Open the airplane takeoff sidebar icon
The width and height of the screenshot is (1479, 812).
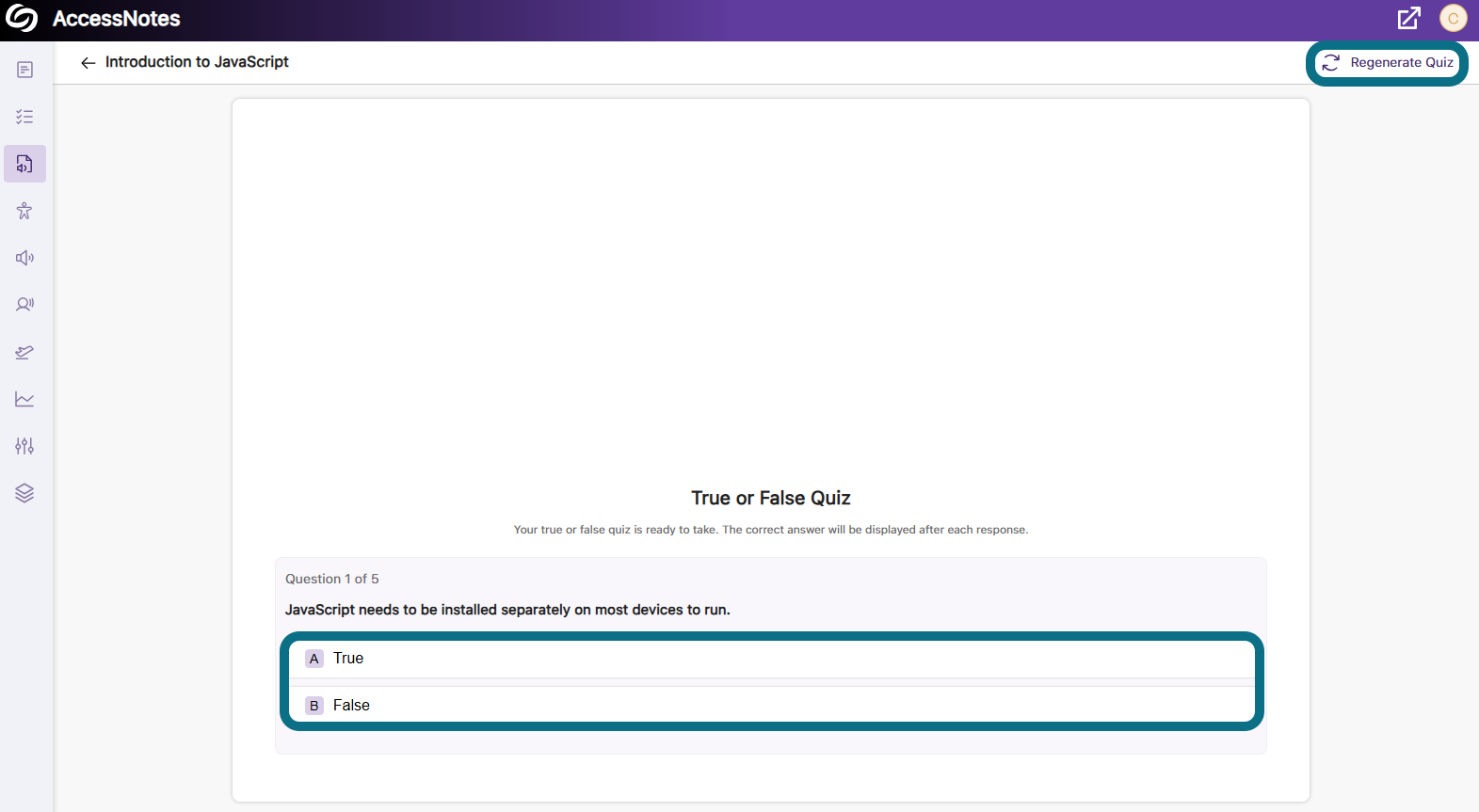[24, 352]
